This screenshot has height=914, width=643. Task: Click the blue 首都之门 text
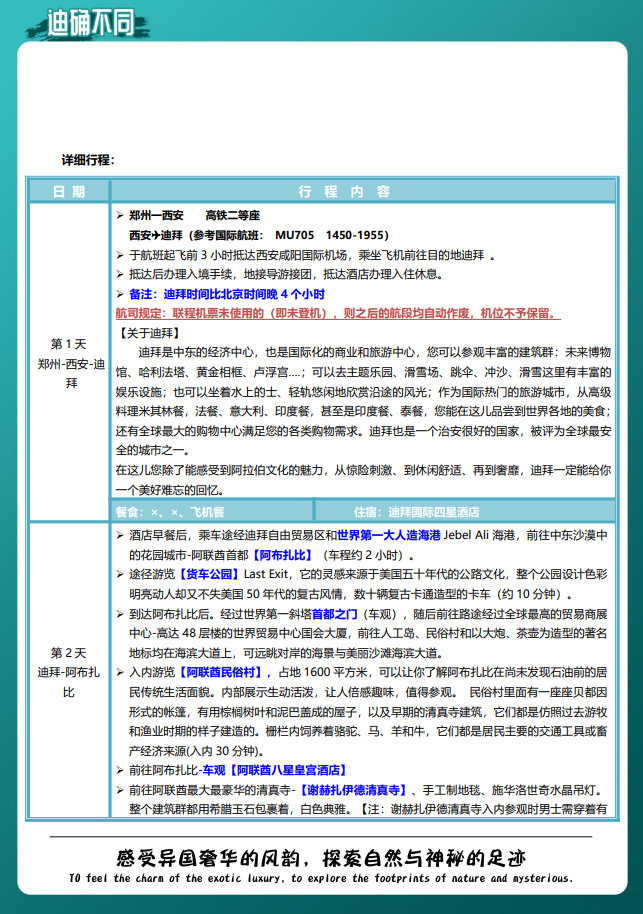(335, 614)
